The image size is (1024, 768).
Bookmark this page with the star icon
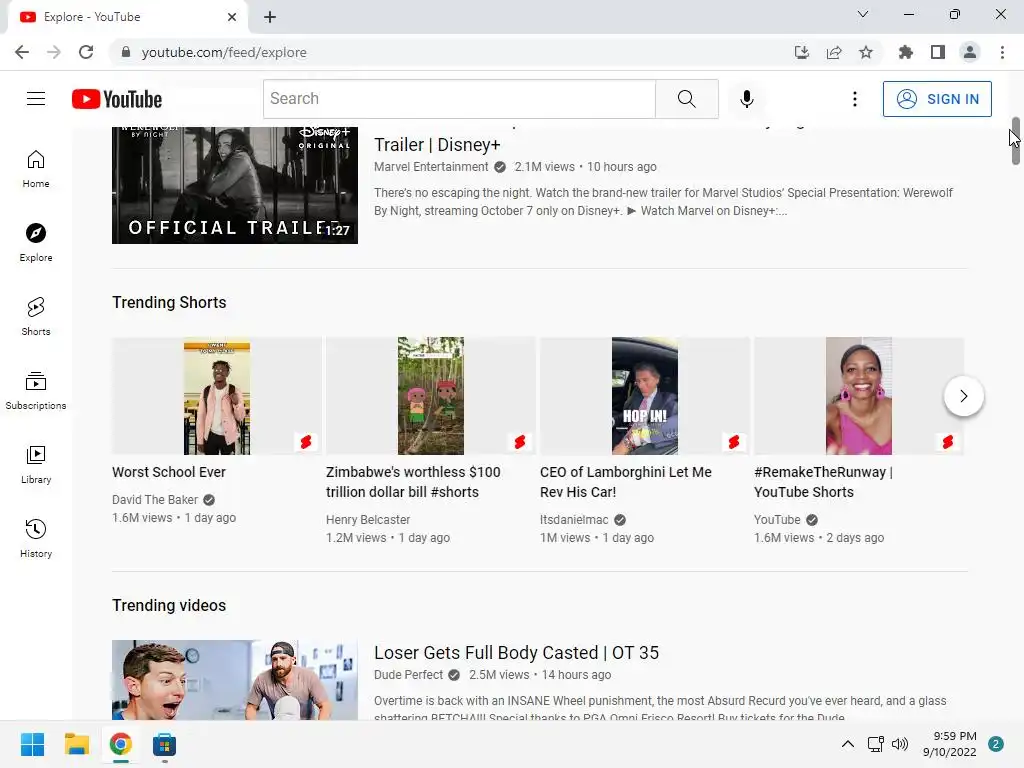tap(866, 52)
